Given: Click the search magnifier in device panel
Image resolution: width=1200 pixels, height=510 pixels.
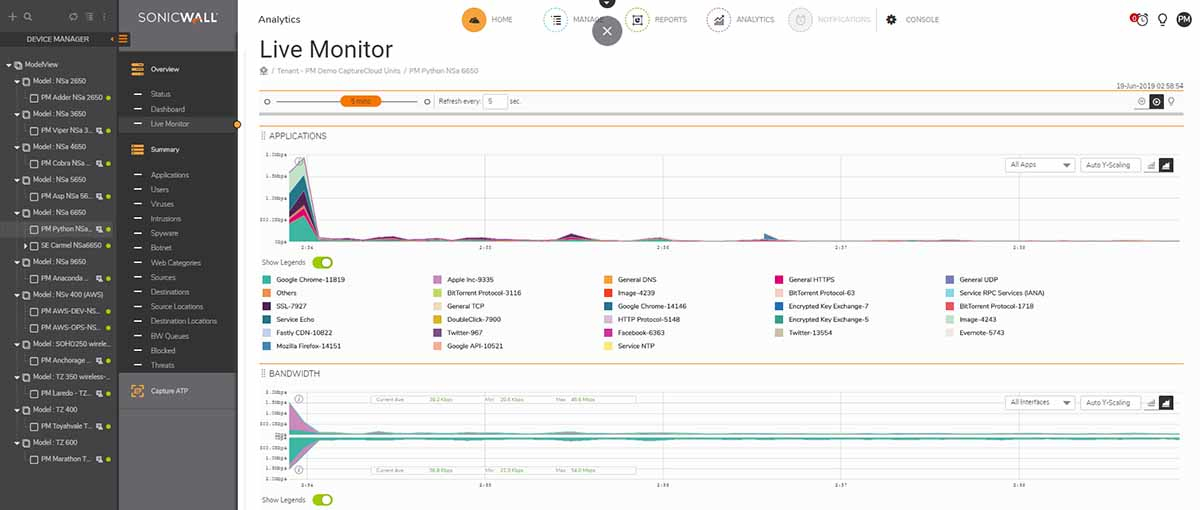Looking at the screenshot, I should pos(27,17).
